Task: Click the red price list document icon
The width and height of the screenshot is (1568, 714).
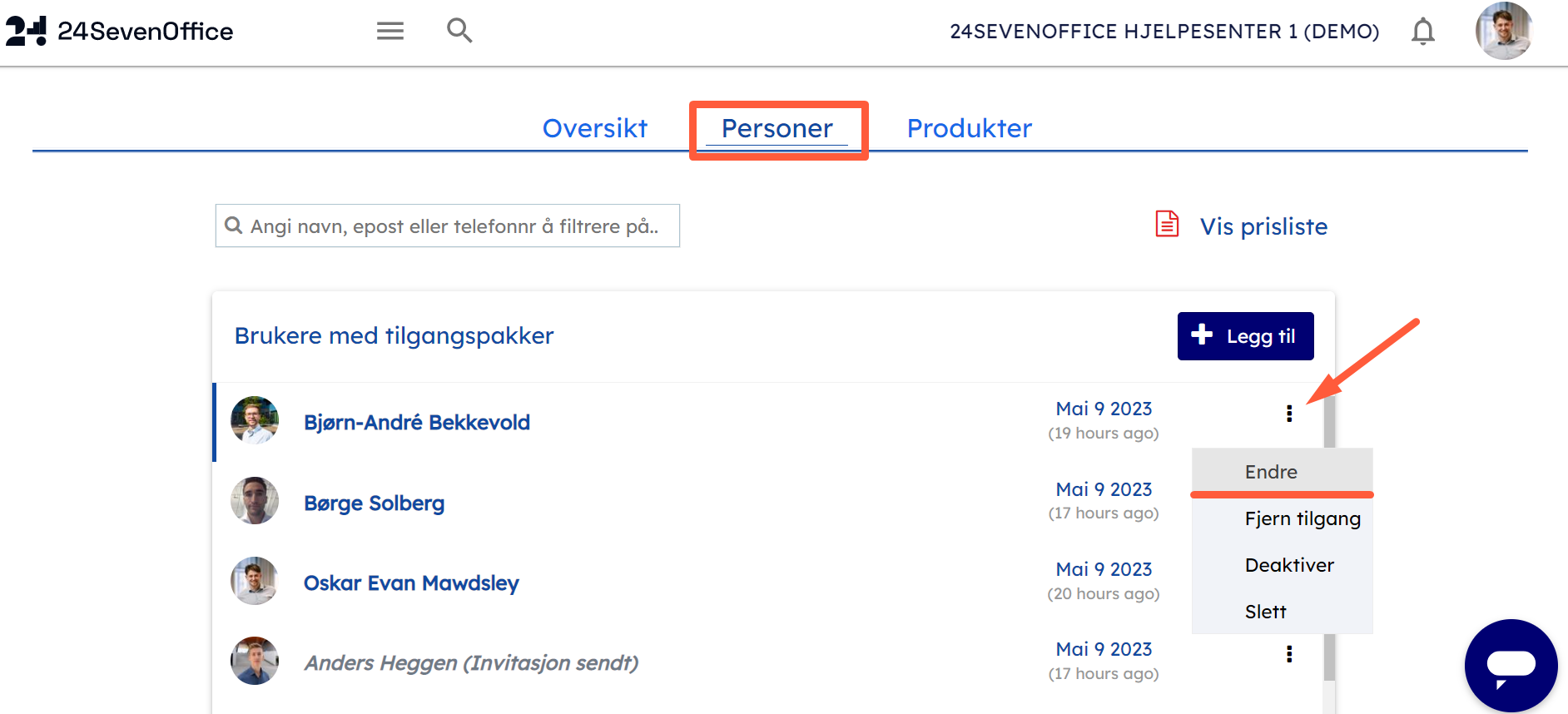Action: tap(1167, 225)
